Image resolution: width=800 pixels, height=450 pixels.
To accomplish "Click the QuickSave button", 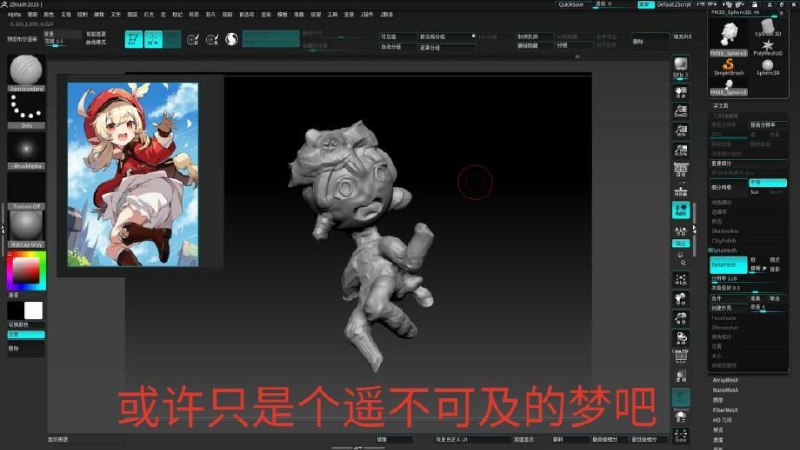I will 571,5.
